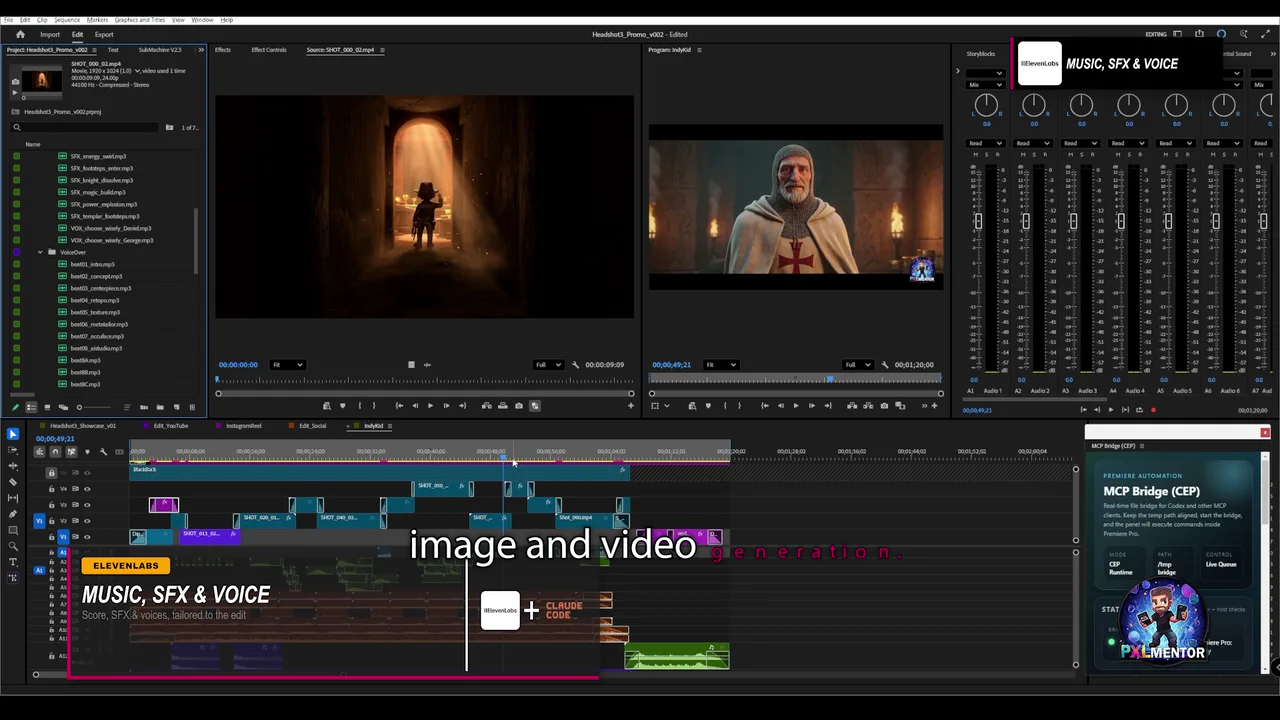The height and width of the screenshot is (720, 1280).
Task: Click Lift button in Program monitor
Action: (851, 405)
